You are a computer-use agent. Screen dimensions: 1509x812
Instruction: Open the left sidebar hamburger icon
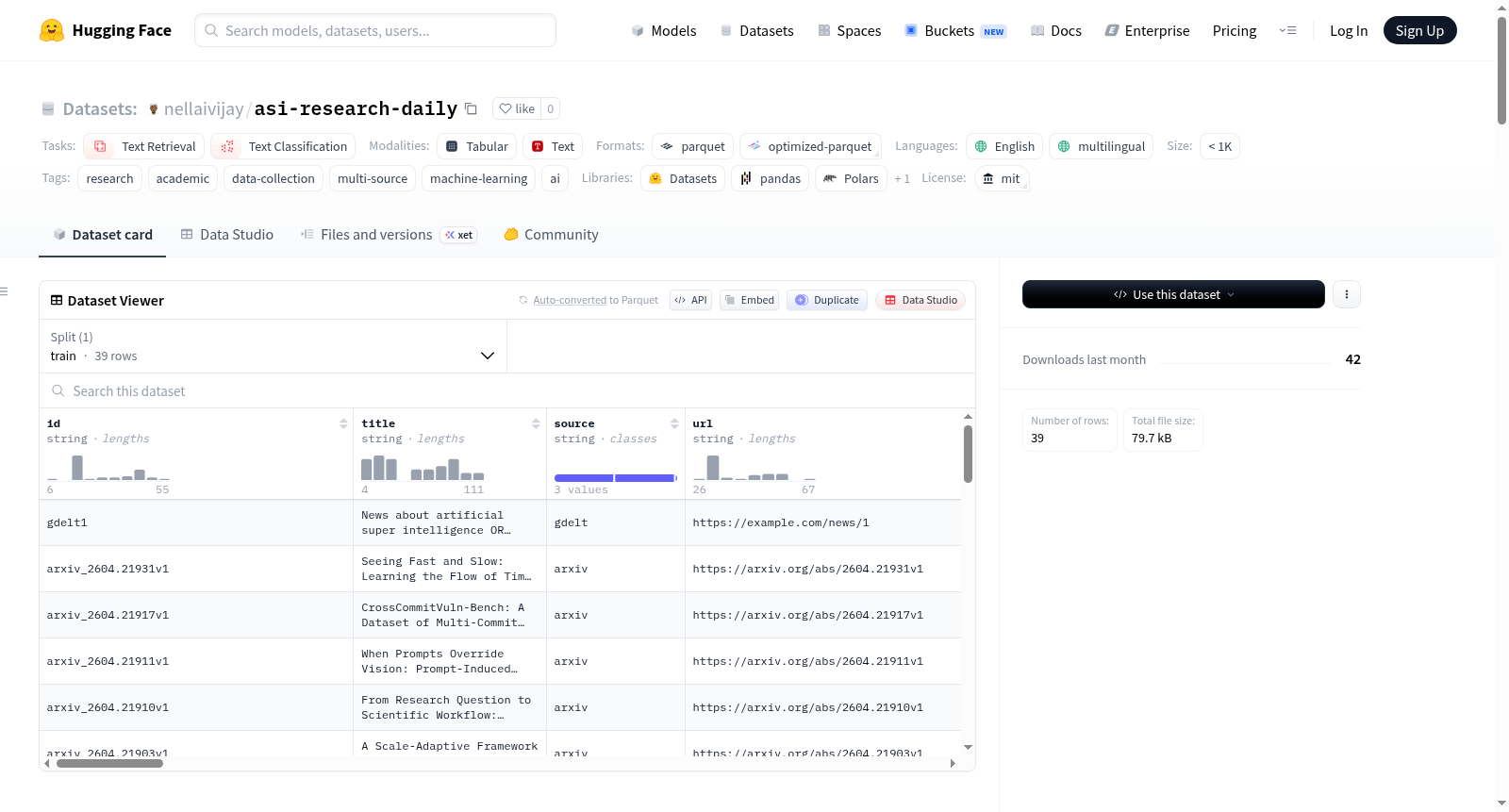pyautogui.click(x=5, y=291)
